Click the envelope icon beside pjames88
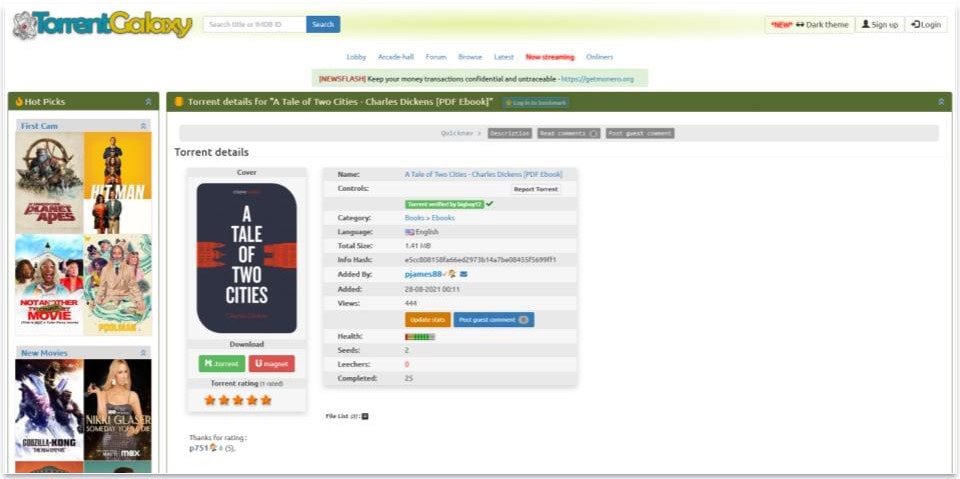 463,273
